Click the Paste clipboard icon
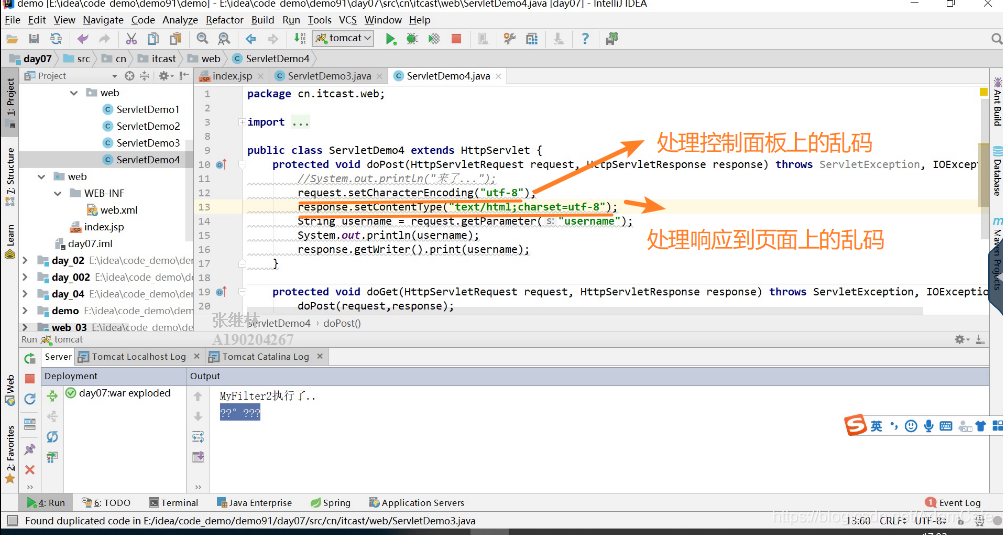Image resolution: width=1003 pixels, height=535 pixels. click(x=175, y=39)
